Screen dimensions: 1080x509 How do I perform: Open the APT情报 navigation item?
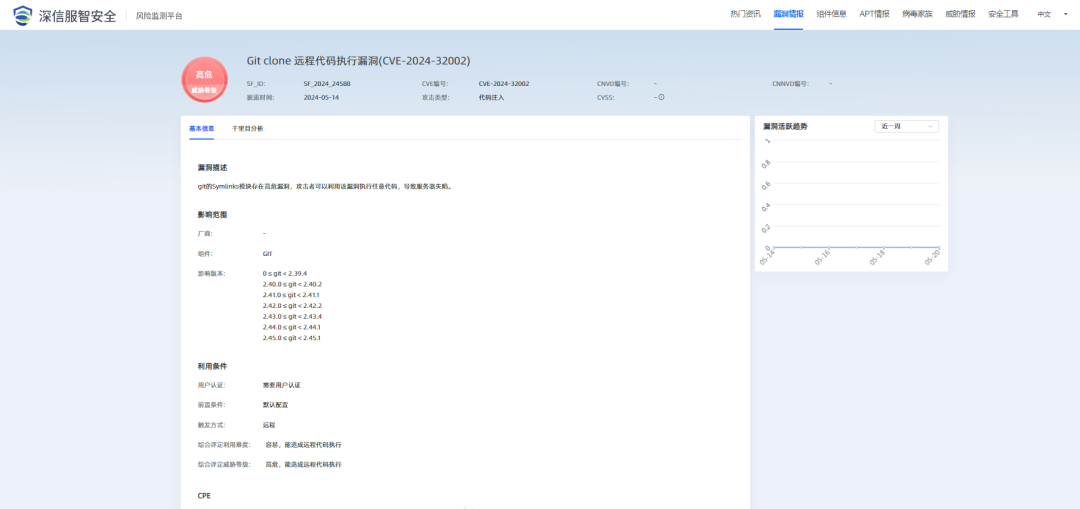[x=874, y=14]
